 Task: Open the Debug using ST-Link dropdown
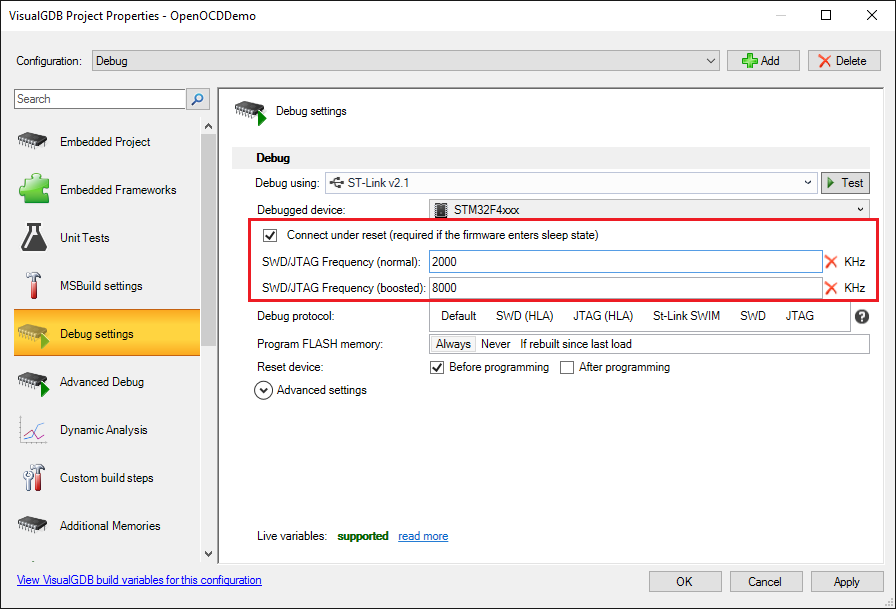tap(571, 183)
